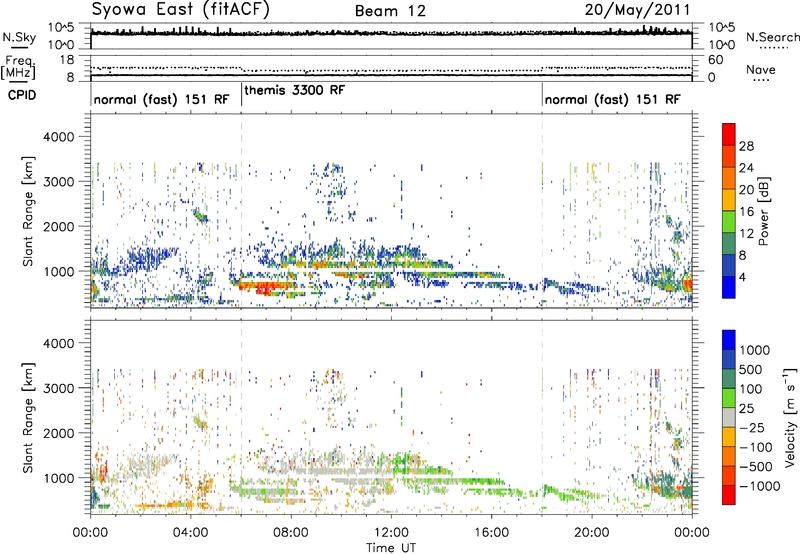Click the '1000' velocity scale value
This screenshot has height=554, width=800.
[x=755, y=350]
